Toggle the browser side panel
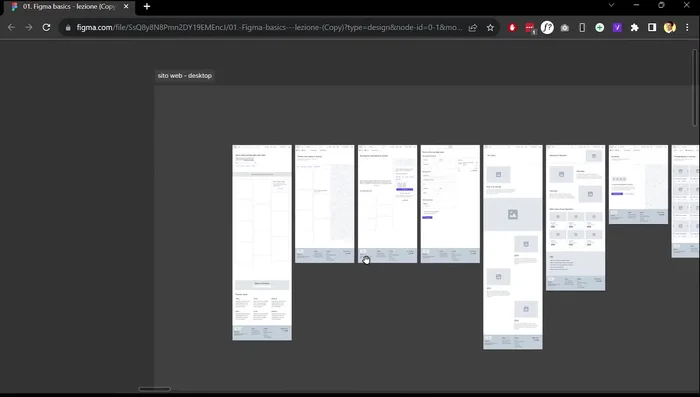700x397 pixels. (652, 28)
